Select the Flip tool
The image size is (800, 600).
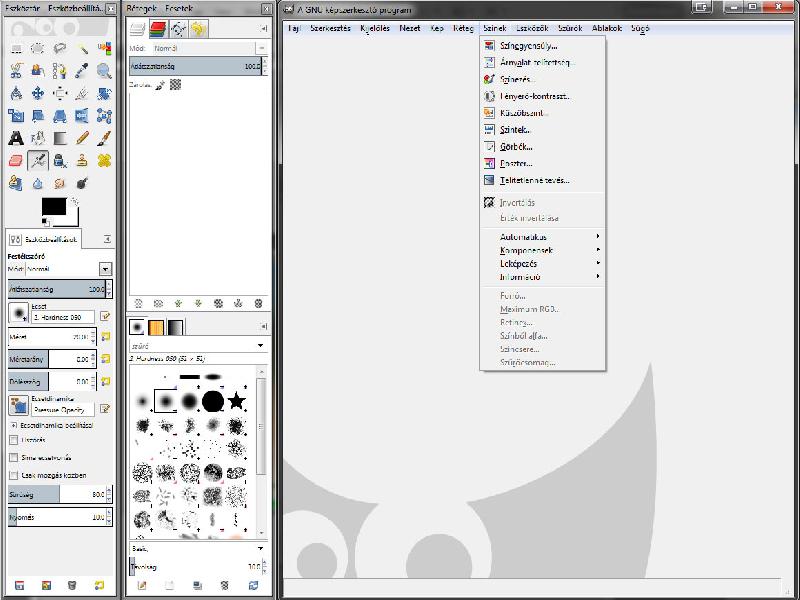pyautogui.click(x=82, y=116)
